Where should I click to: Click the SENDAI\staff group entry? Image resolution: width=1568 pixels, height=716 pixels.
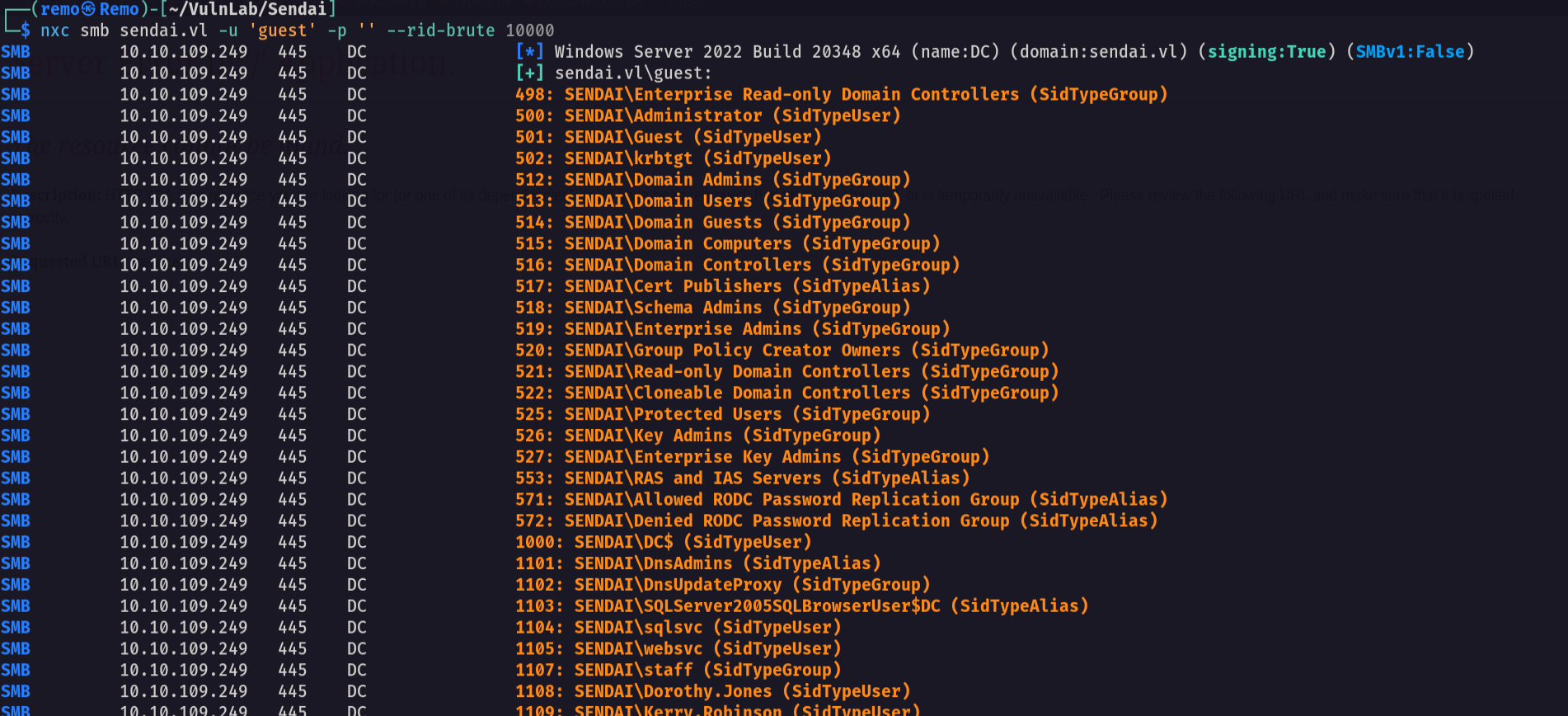point(678,670)
